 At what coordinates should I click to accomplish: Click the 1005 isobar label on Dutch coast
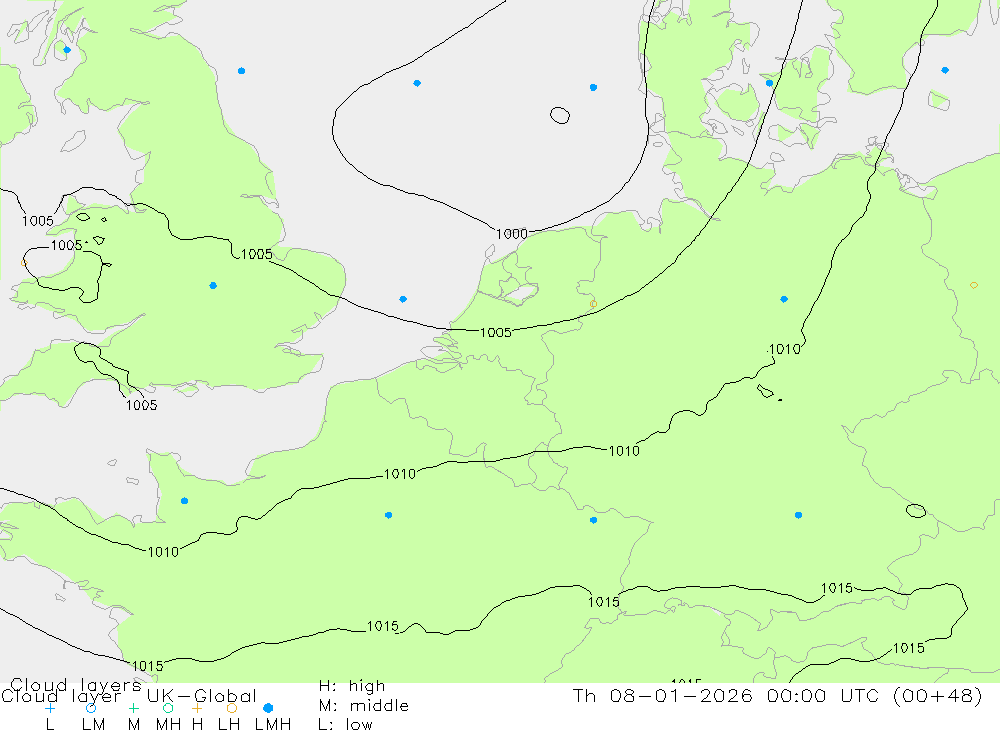[496, 332]
